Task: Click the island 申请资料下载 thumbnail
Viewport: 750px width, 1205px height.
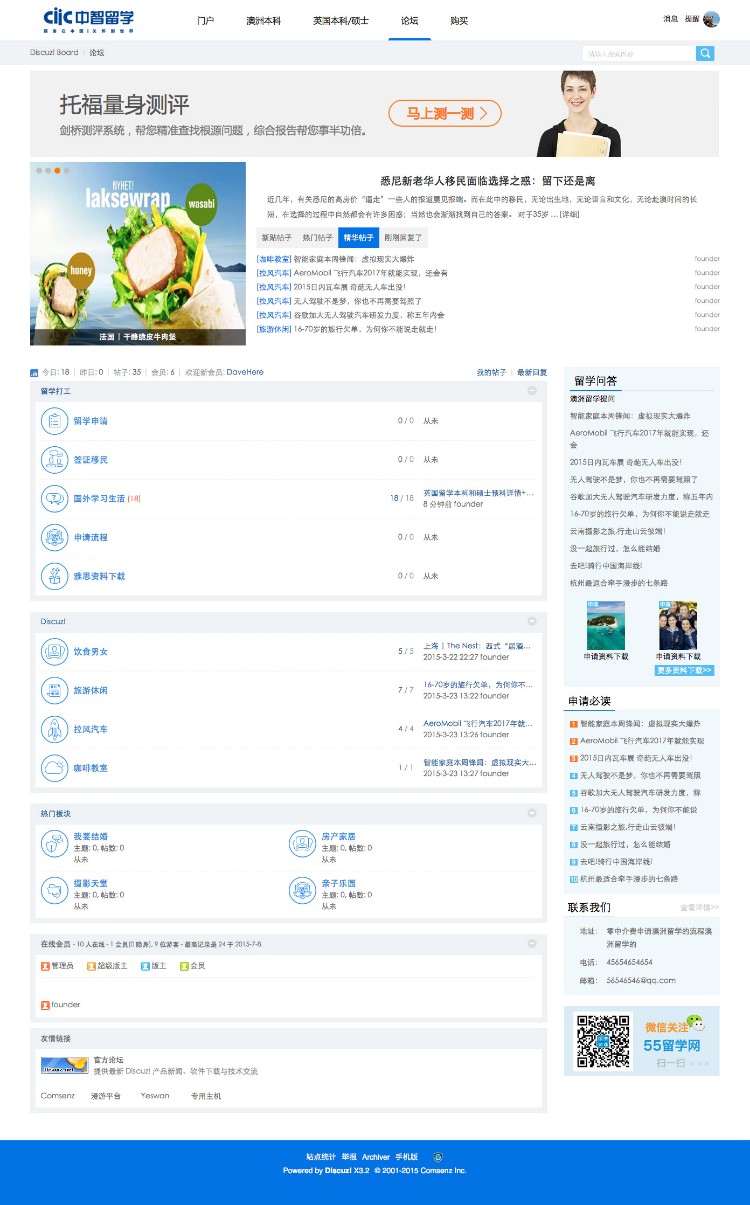Action: tap(606, 626)
